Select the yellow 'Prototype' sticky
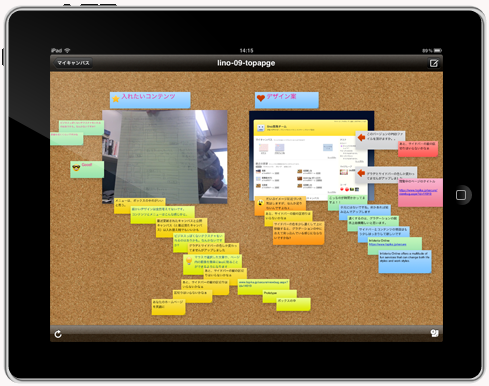Screen dimensions: 489x386 pos(280,296)
